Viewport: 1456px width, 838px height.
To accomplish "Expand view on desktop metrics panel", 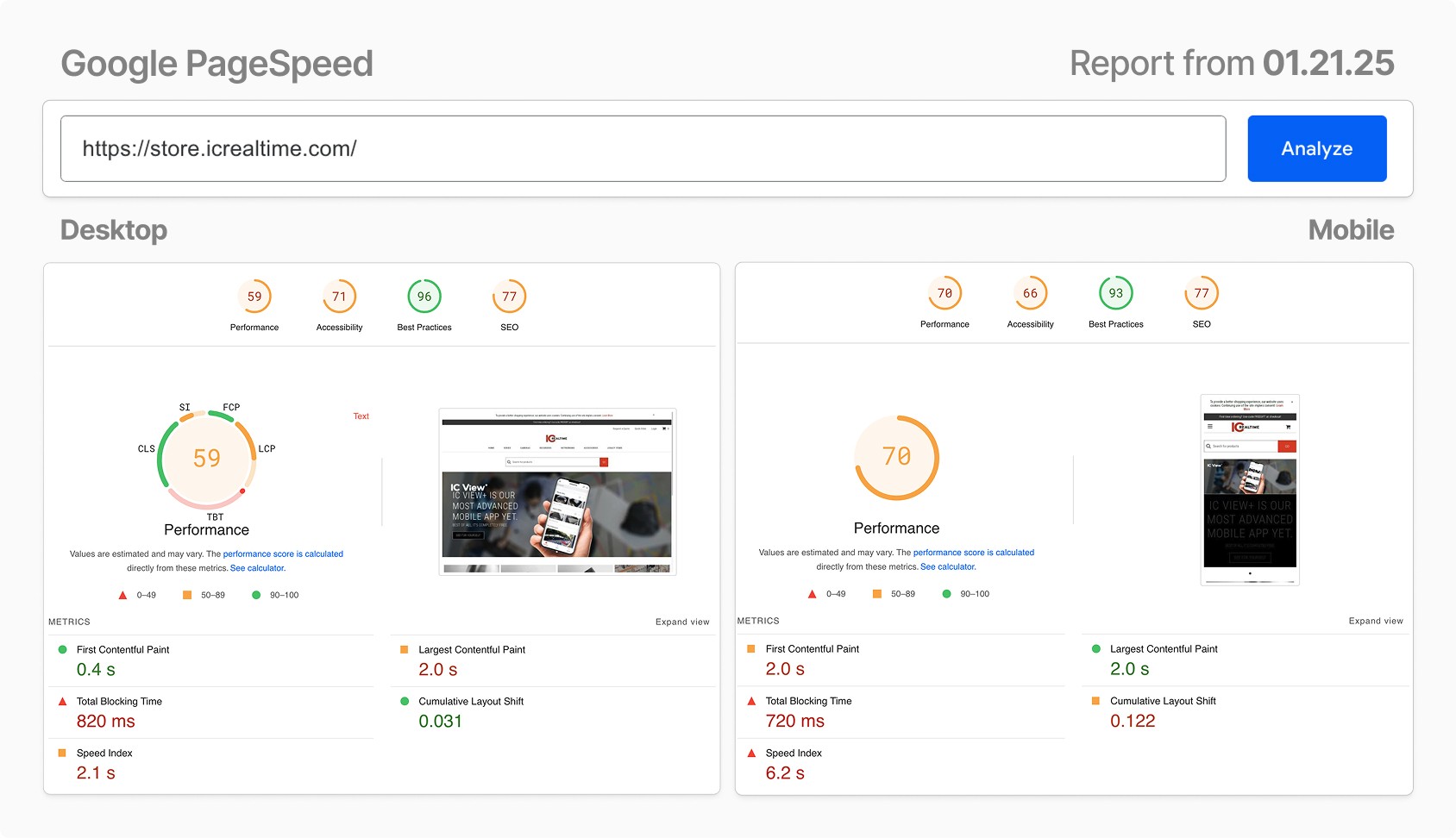I will pyautogui.click(x=682, y=621).
